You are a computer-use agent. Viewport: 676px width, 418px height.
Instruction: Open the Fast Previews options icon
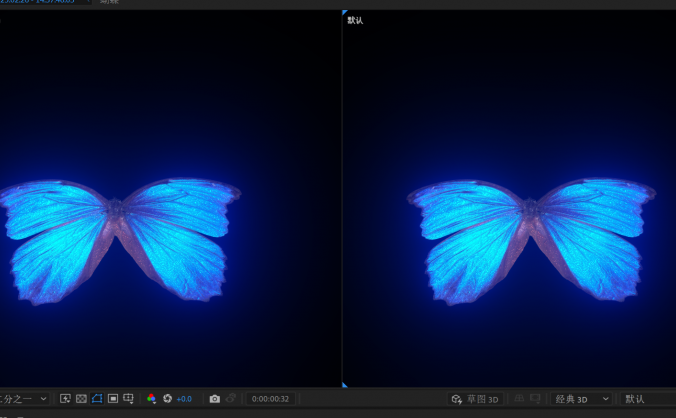point(65,399)
